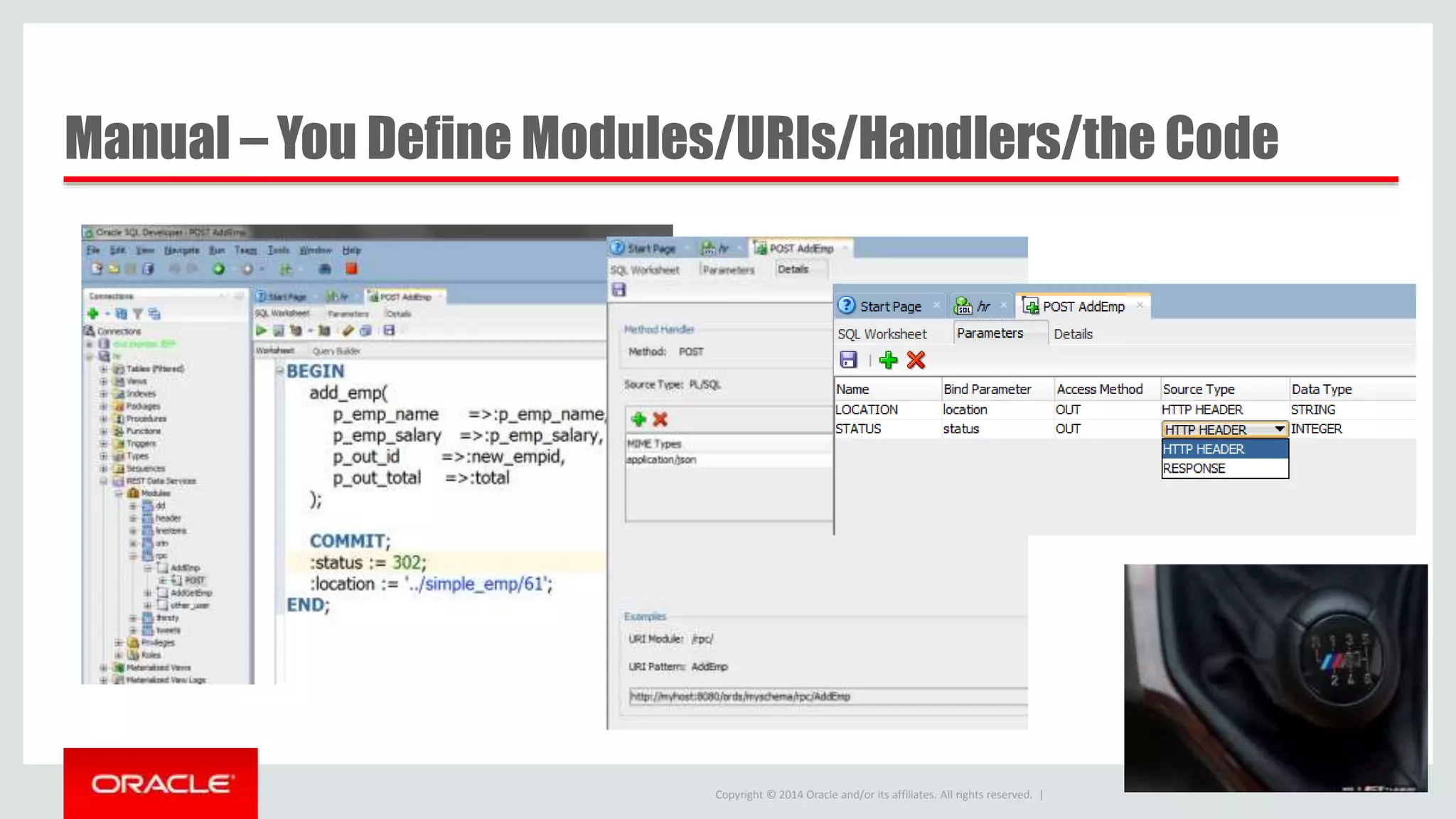Close the Start Page tab in front window
Image resolution: width=1456 pixels, height=819 pixels.
(936, 305)
